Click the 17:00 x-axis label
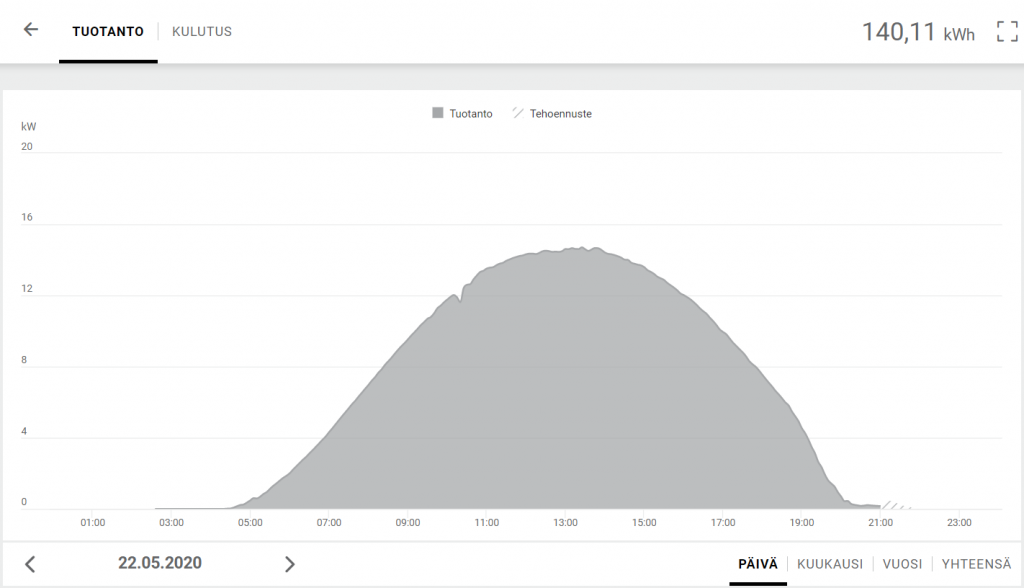Image resolution: width=1024 pixels, height=588 pixels. (723, 522)
